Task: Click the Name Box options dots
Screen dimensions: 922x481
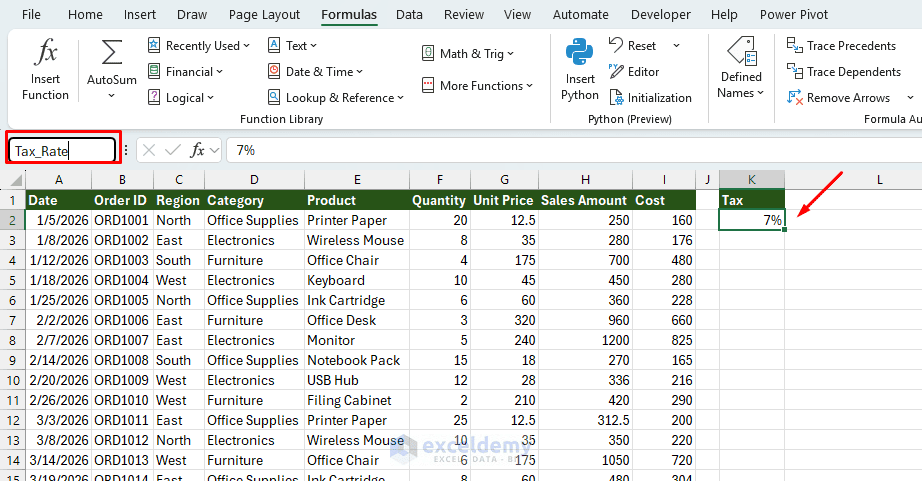Action: pos(126,151)
